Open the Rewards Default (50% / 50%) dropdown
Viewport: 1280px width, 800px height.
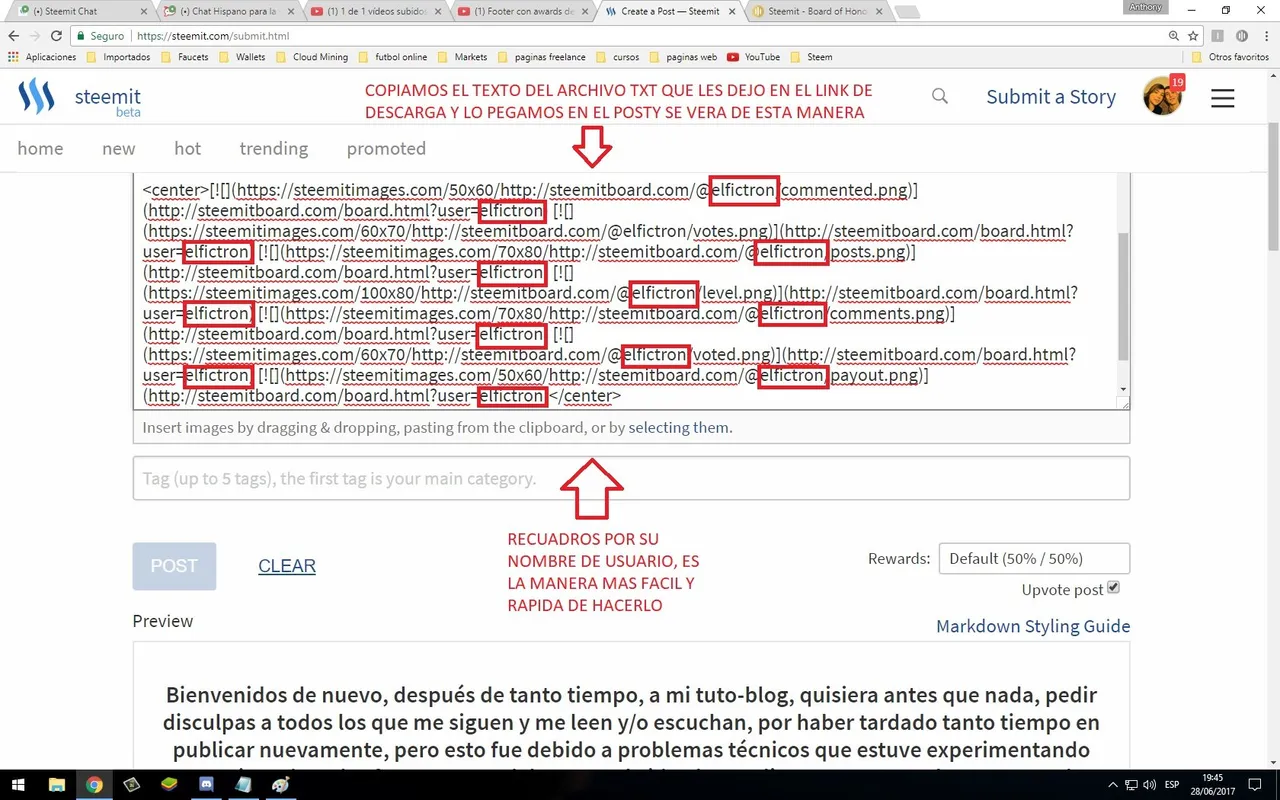[1034, 558]
